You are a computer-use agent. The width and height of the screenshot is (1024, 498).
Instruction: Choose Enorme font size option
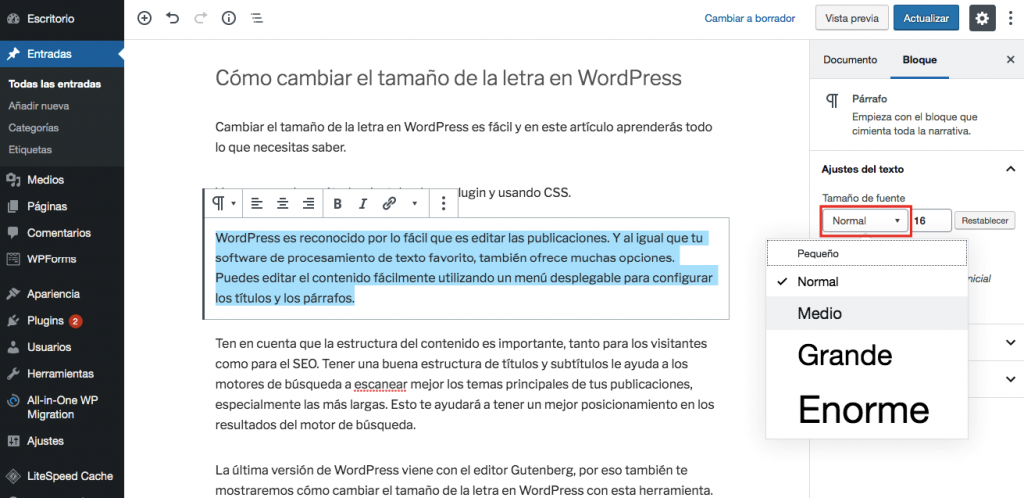point(863,408)
